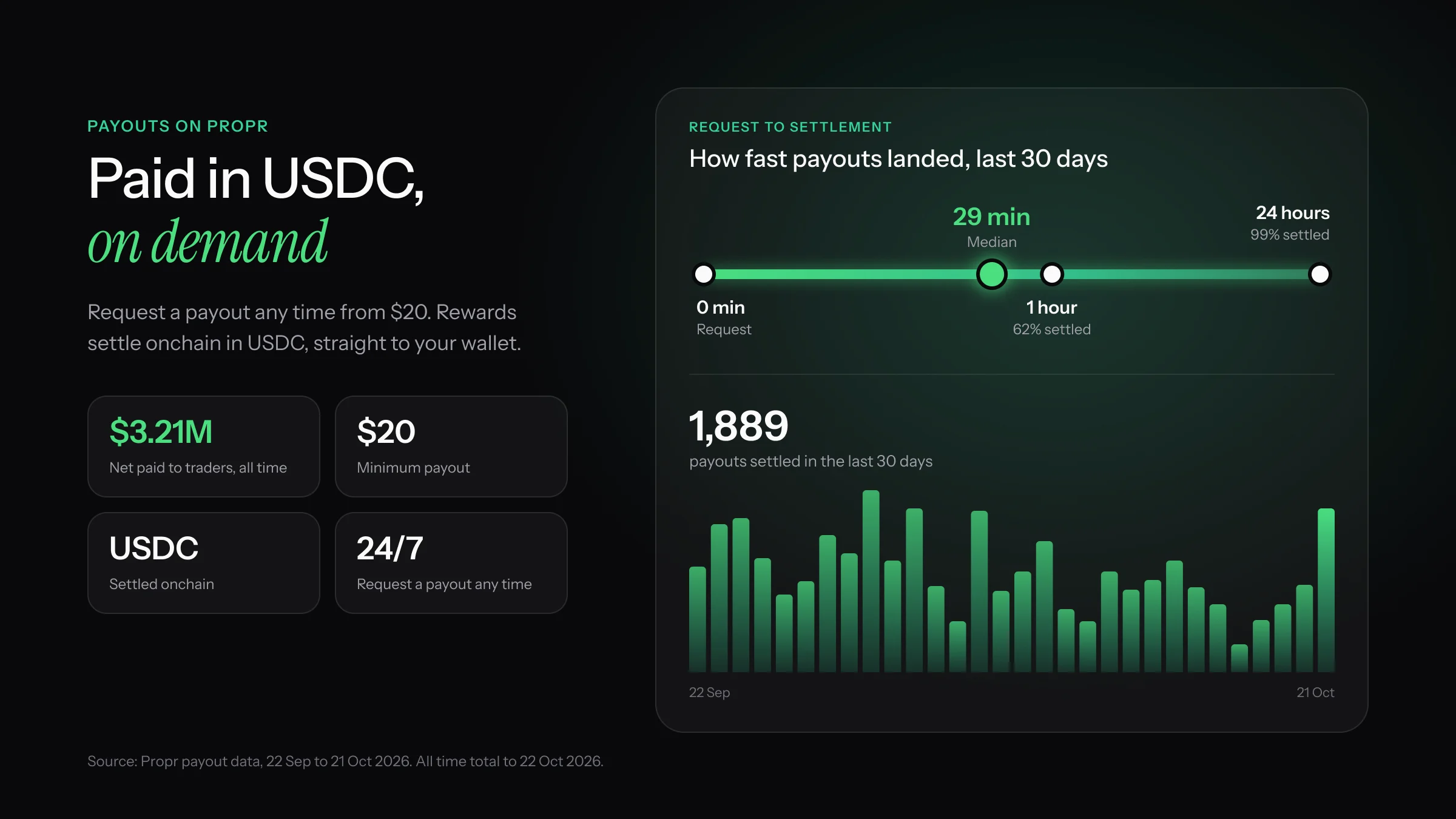The height and width of the screenshot is (819, 1456).
Task: Click '62% settled' text
Action: (x=1052, y=329)
